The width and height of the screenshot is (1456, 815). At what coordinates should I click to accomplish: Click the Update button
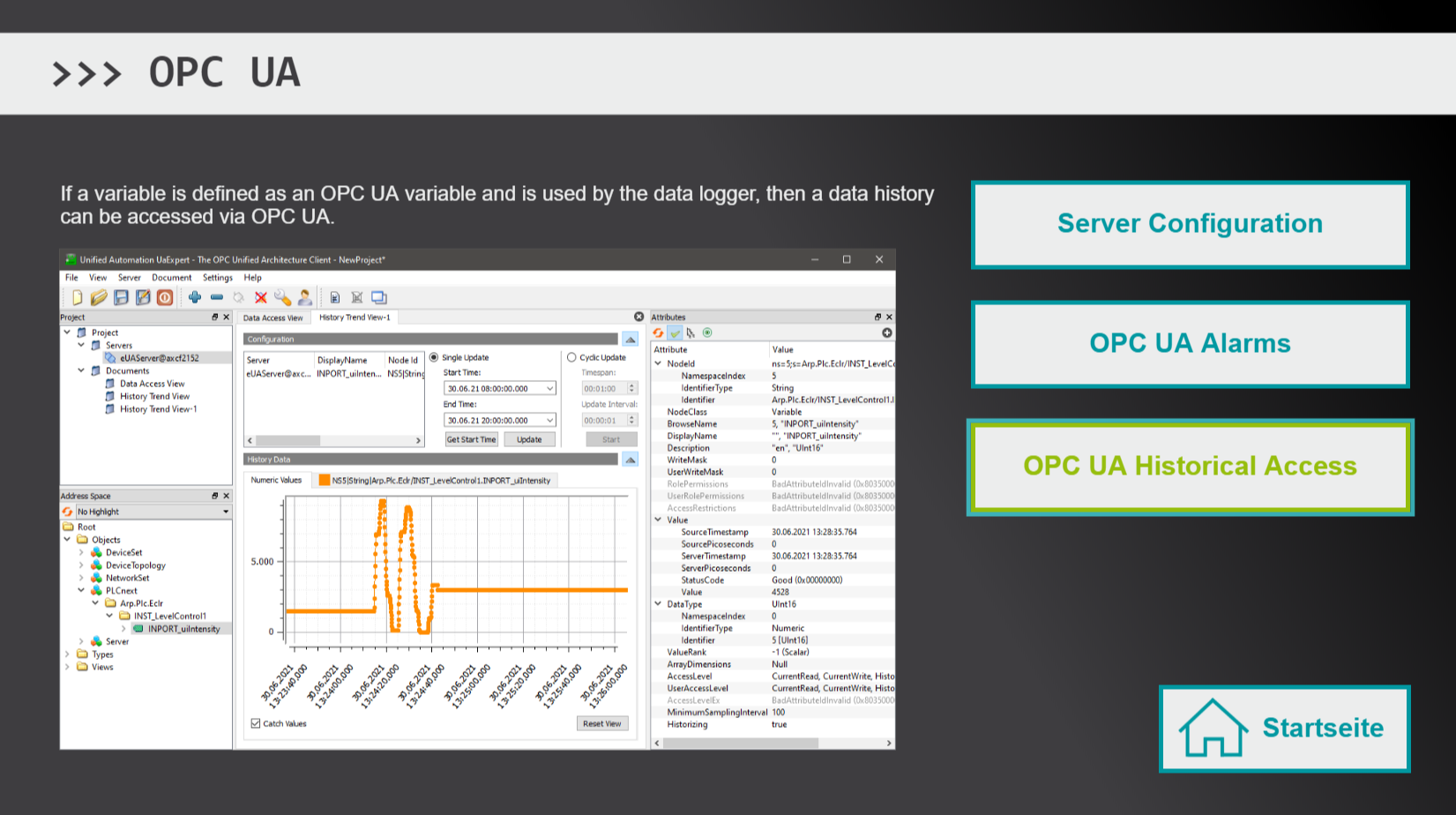tap(529, 439)
